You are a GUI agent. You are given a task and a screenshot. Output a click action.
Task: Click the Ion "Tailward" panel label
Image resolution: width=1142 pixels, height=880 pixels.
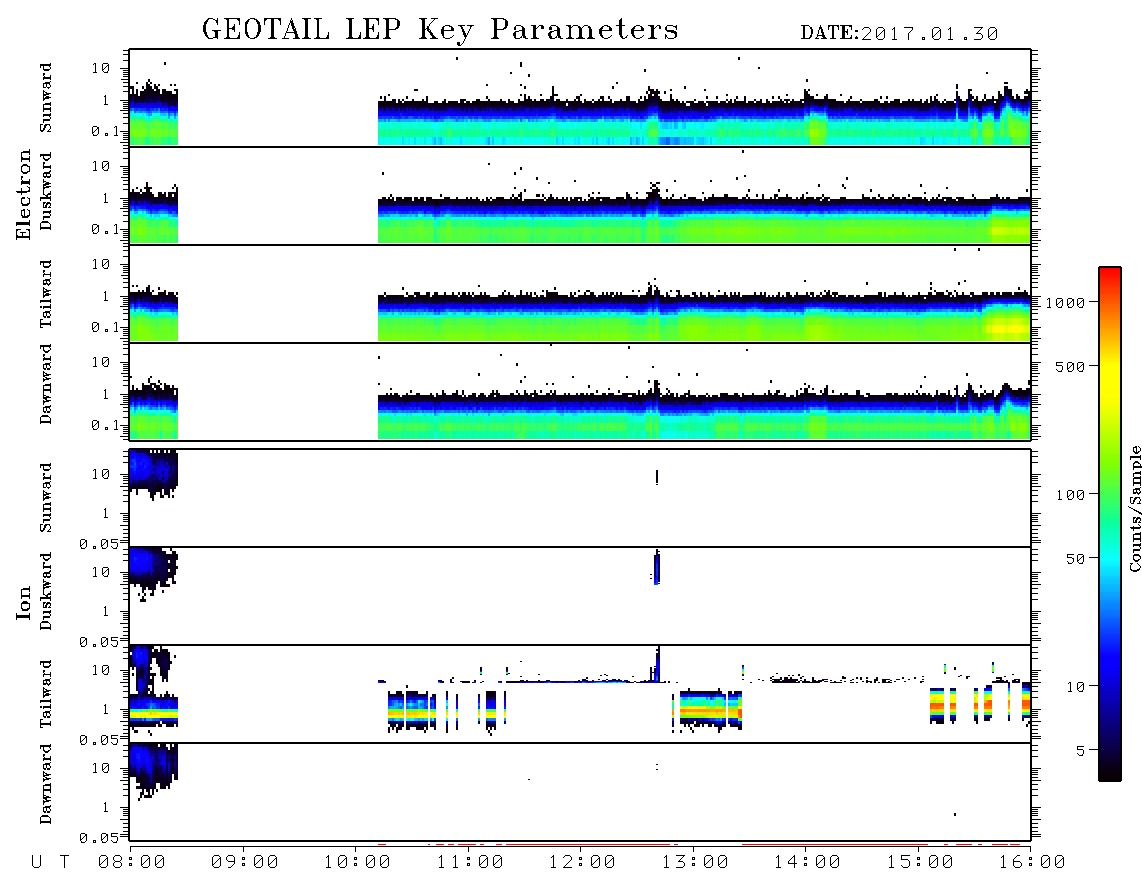46,694
